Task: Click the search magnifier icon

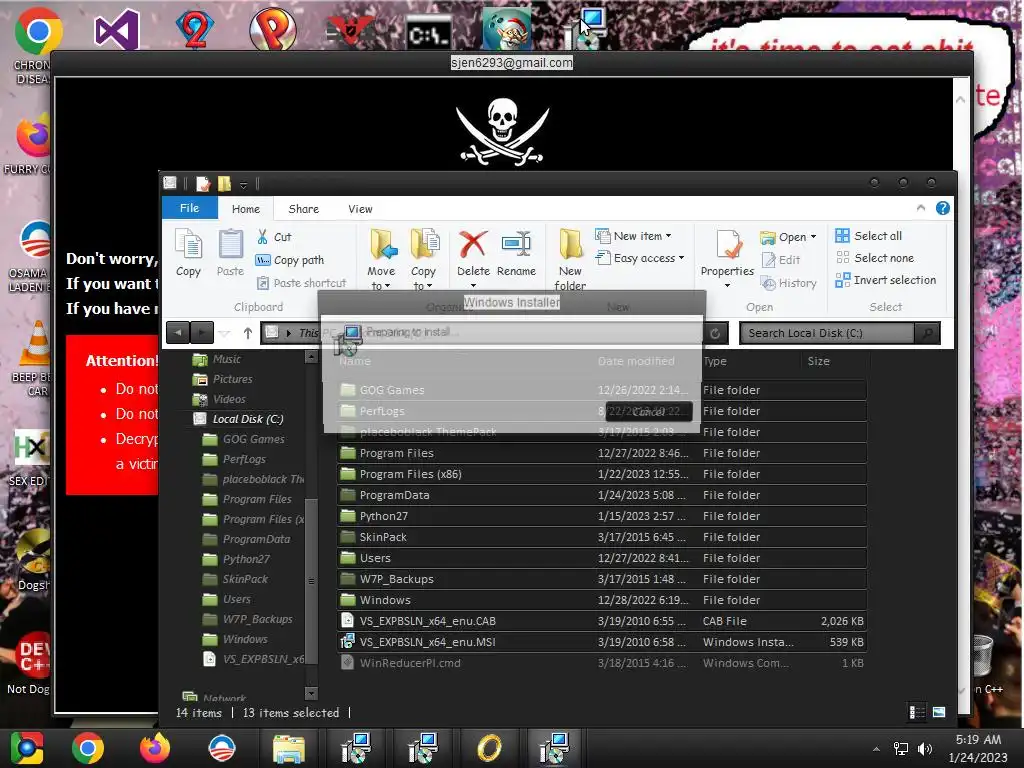Action: click(927, 333)
